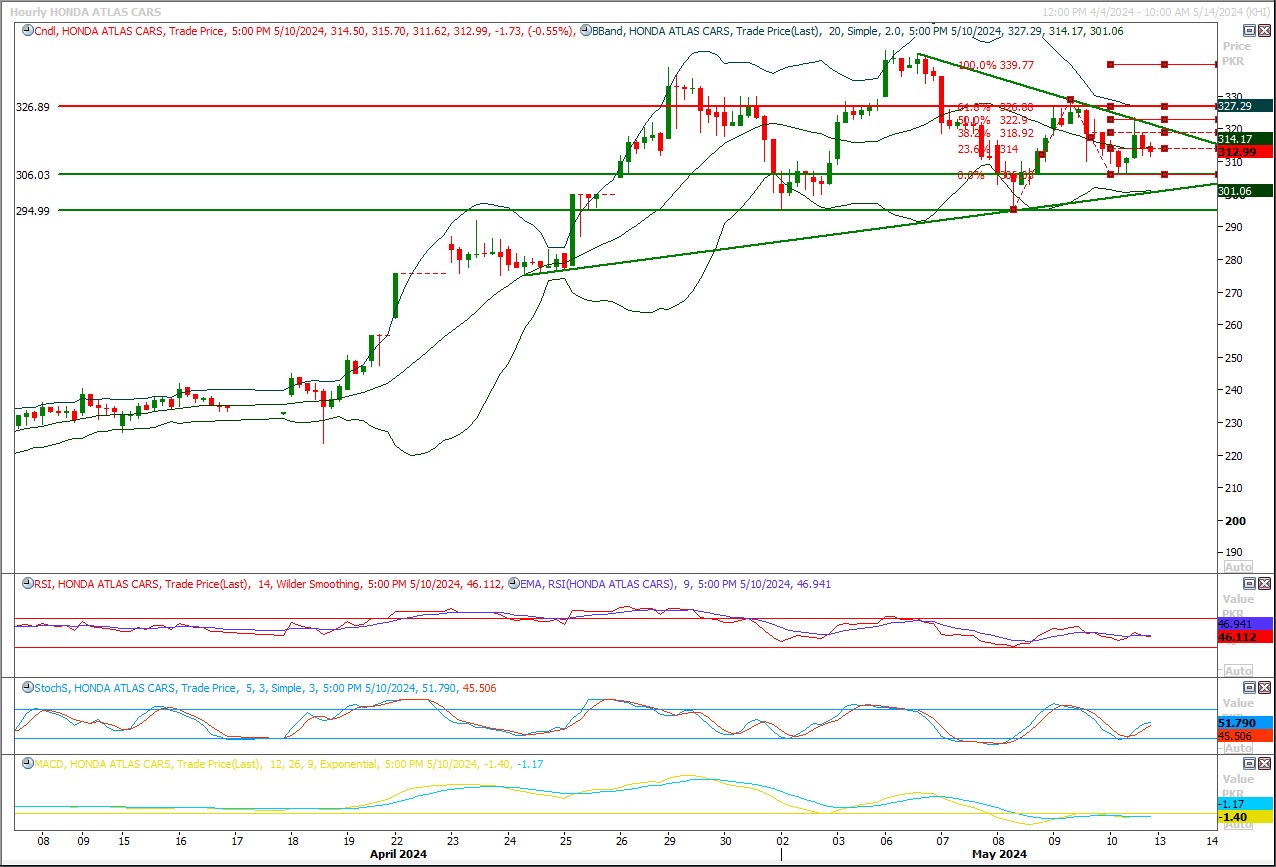Minimize the main price chart panel

[1250, 31]
